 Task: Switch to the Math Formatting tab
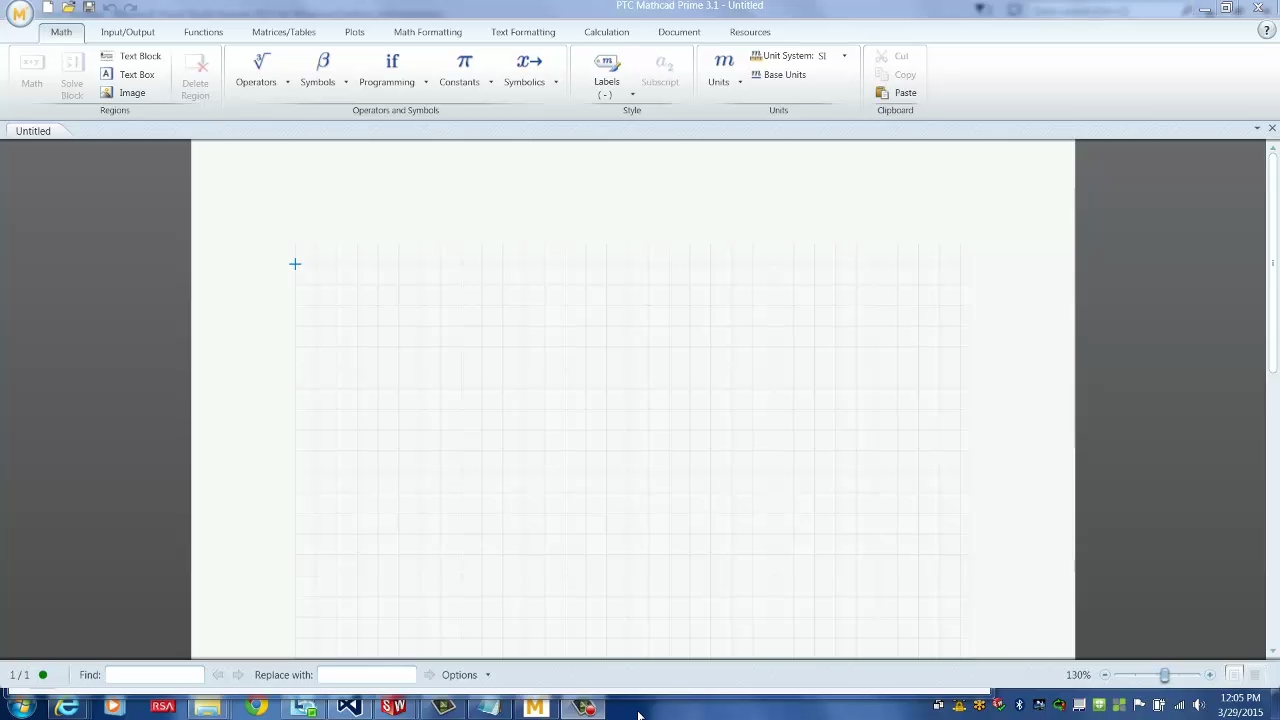(x=428, y=32)
